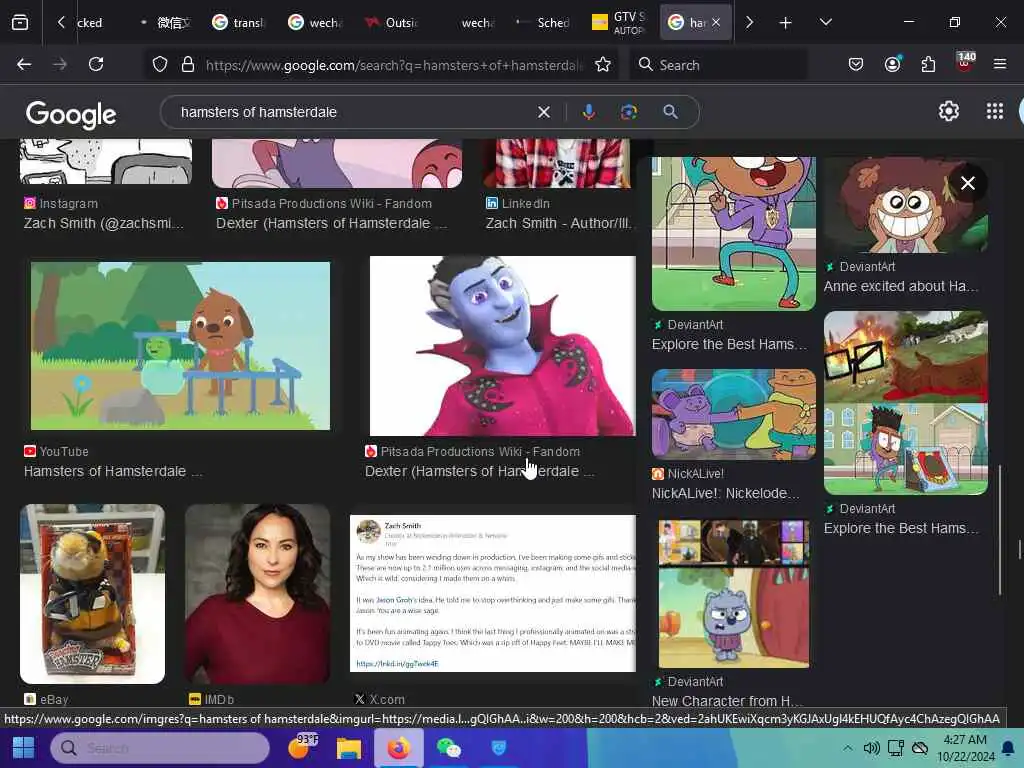The image size is (1024, 768).
Task: Open LinkedIn Zach Smith - Author result
Action: (559, 223)
